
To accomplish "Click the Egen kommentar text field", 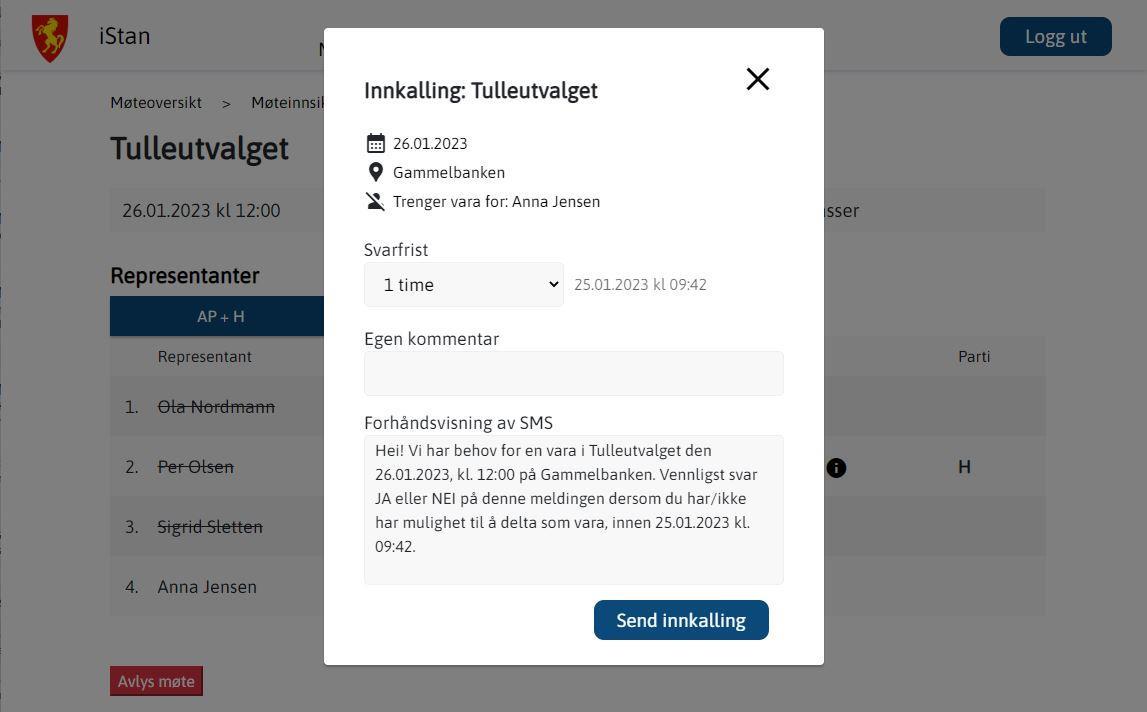I will coord(574,373).
